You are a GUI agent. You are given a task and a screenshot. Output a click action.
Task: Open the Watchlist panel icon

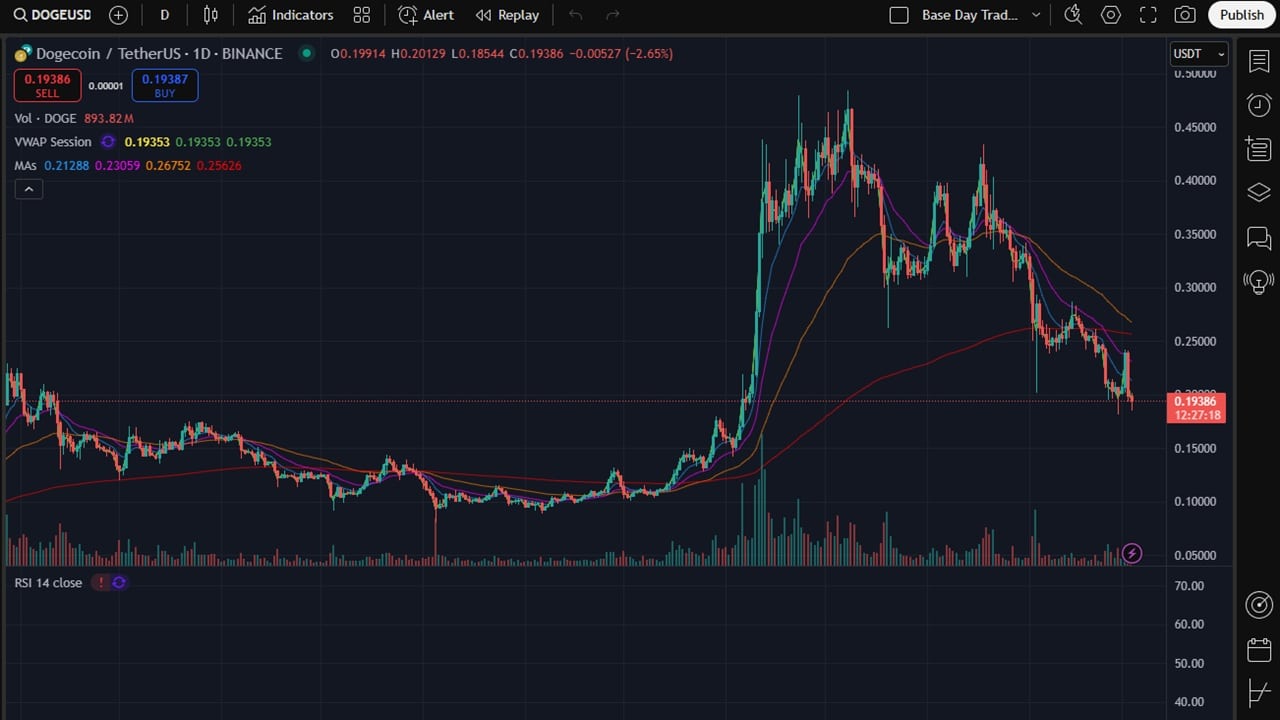[1259, 61]
